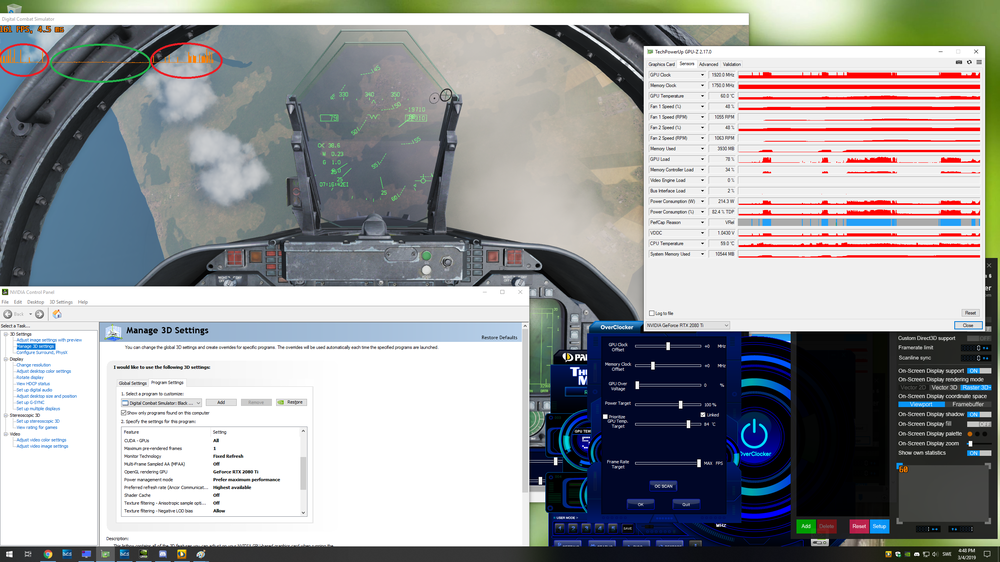
Task: Click the Power Target slider handle
Action: (x=680, y=404)
